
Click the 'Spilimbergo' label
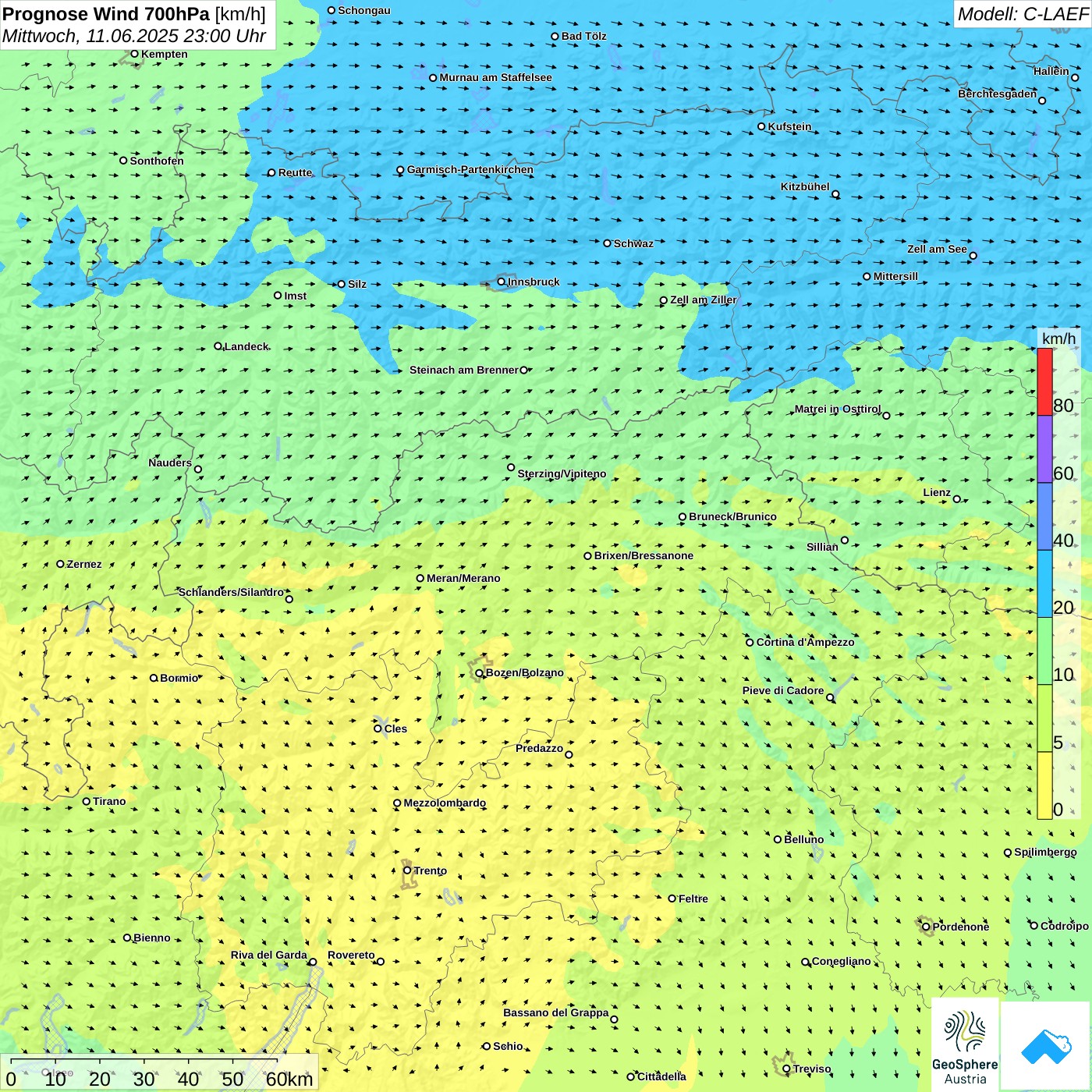(1045, 852)
